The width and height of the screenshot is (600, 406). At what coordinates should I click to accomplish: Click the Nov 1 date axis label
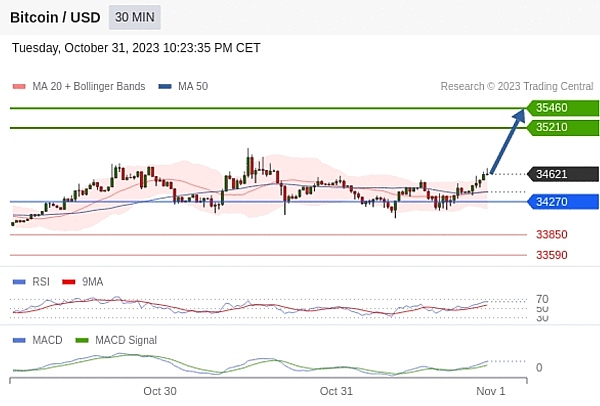pos(490,391)
